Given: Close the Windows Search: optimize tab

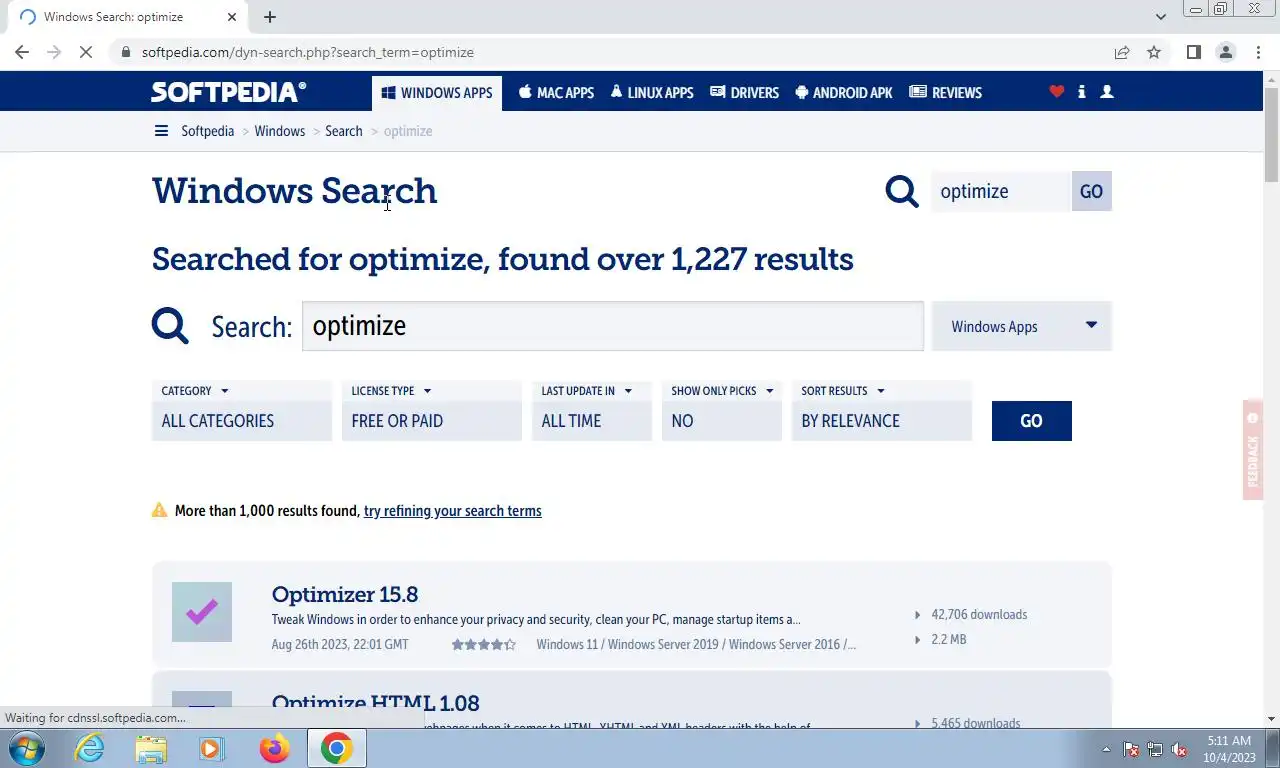Looking at the screenshot, I should point(232,17).
